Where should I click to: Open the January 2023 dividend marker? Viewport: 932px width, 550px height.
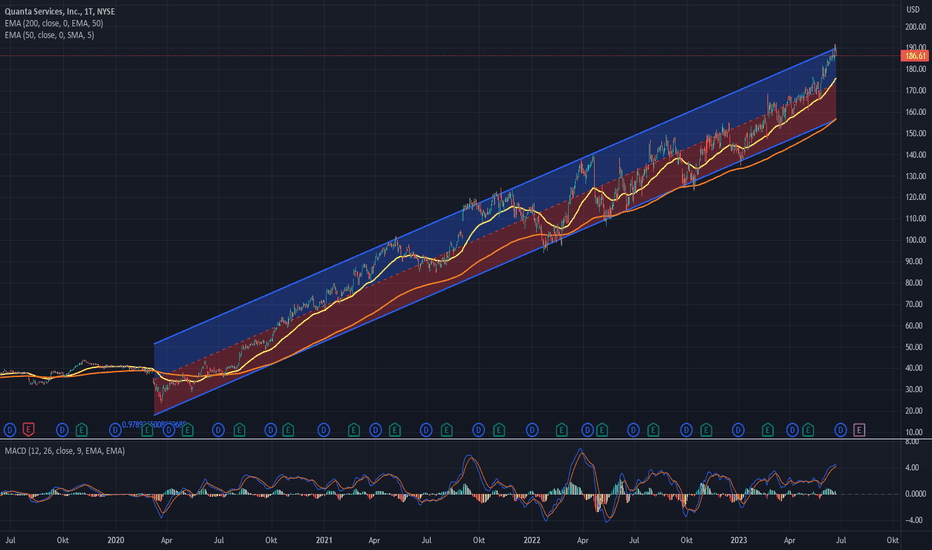coord(738,429)
